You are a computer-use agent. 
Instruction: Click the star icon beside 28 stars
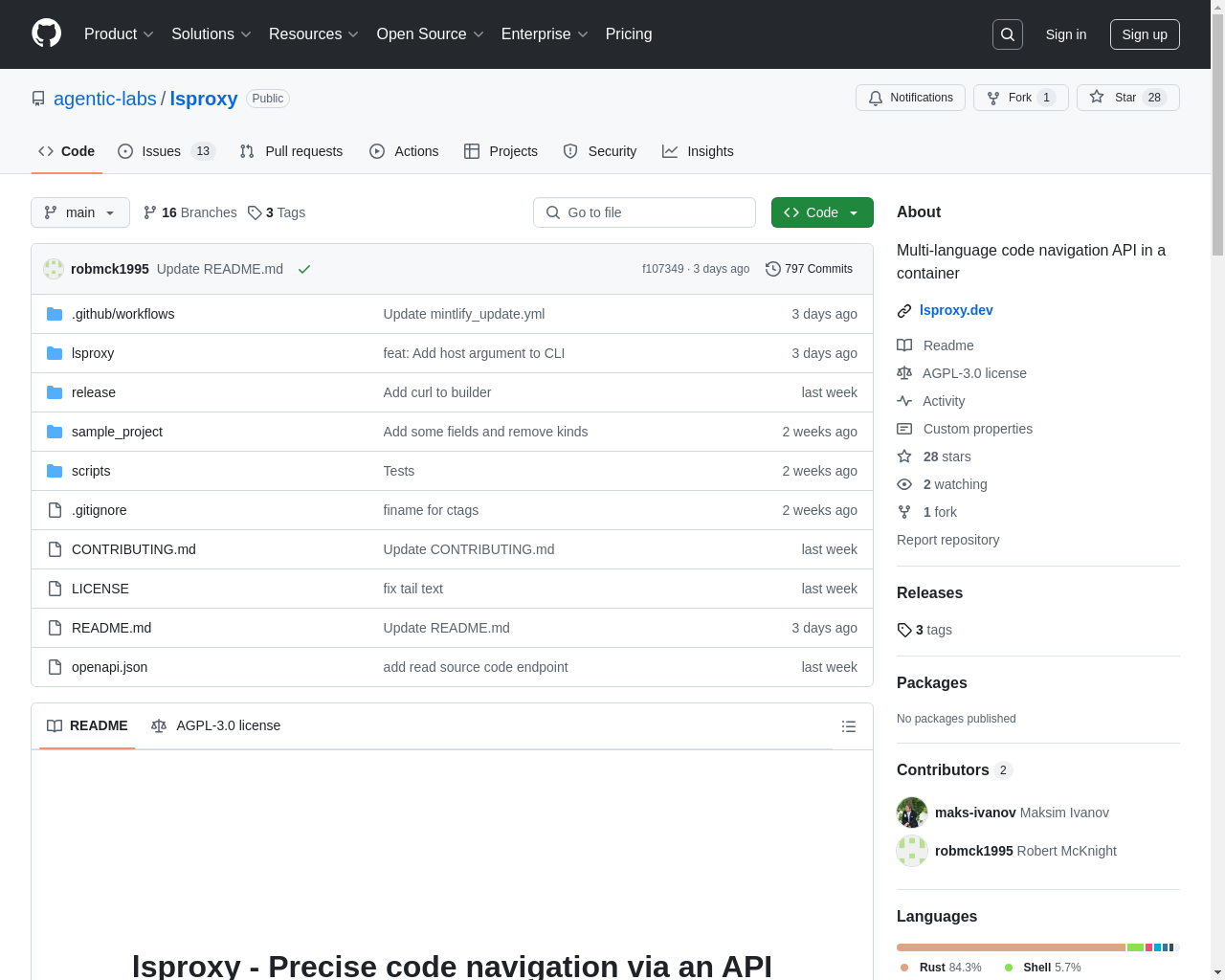(904, 457)
